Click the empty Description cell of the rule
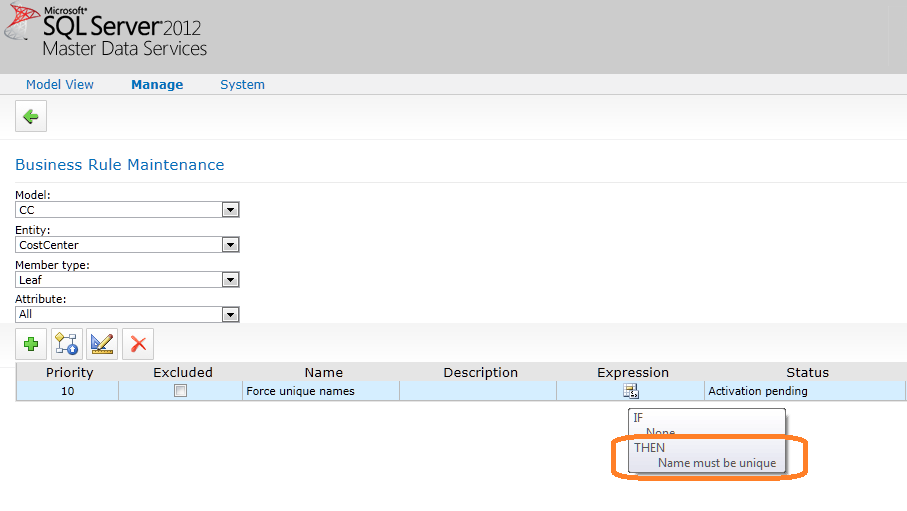 coord(478,391)
